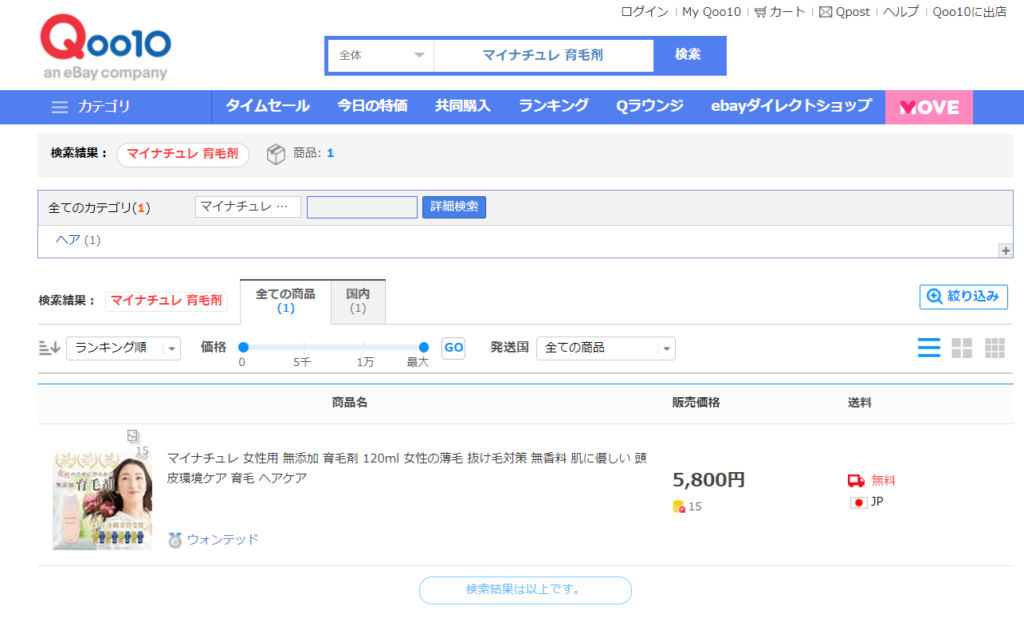Select the 国内 (1) tab
This screenshot has height=618, width=1024.
[358, 301]
